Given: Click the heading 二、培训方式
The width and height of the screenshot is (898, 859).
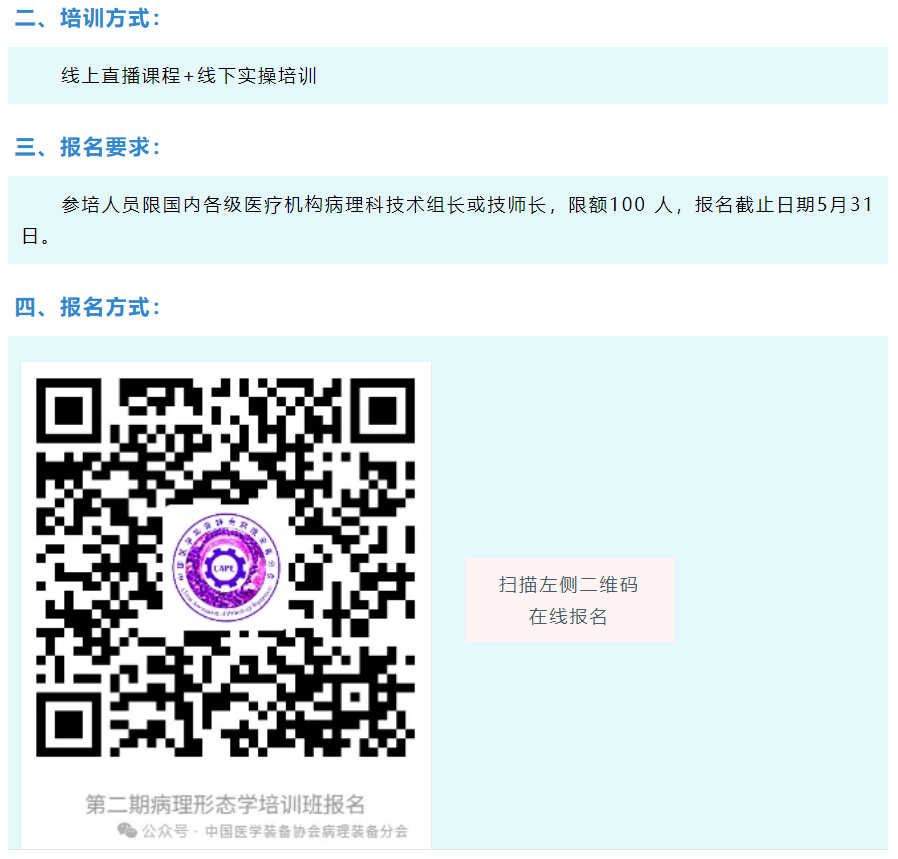Looking at the screenshot, I should pos(86,18).
